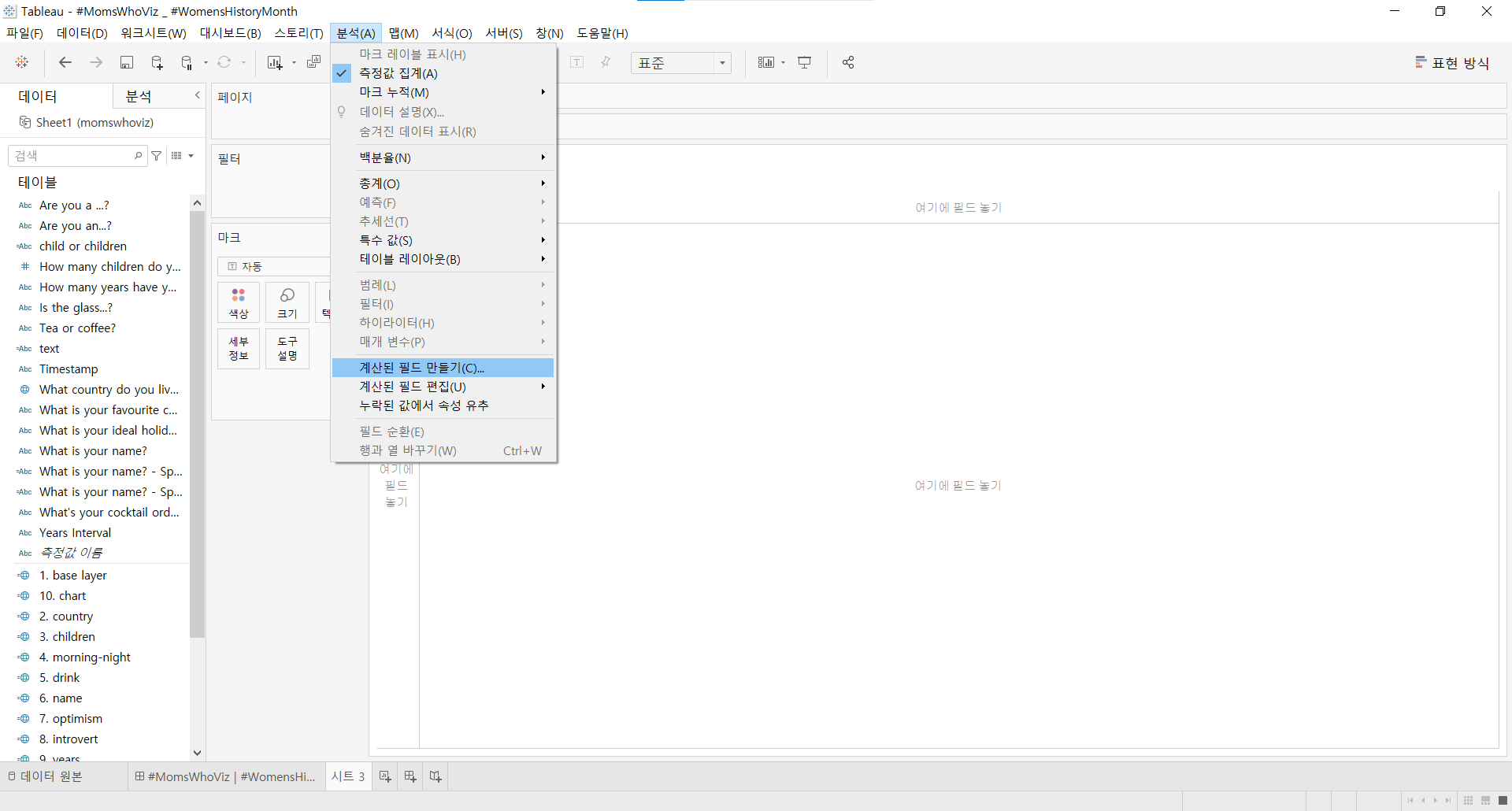Click the 세부 정보 detail marks card

click(x=239, y=349)
